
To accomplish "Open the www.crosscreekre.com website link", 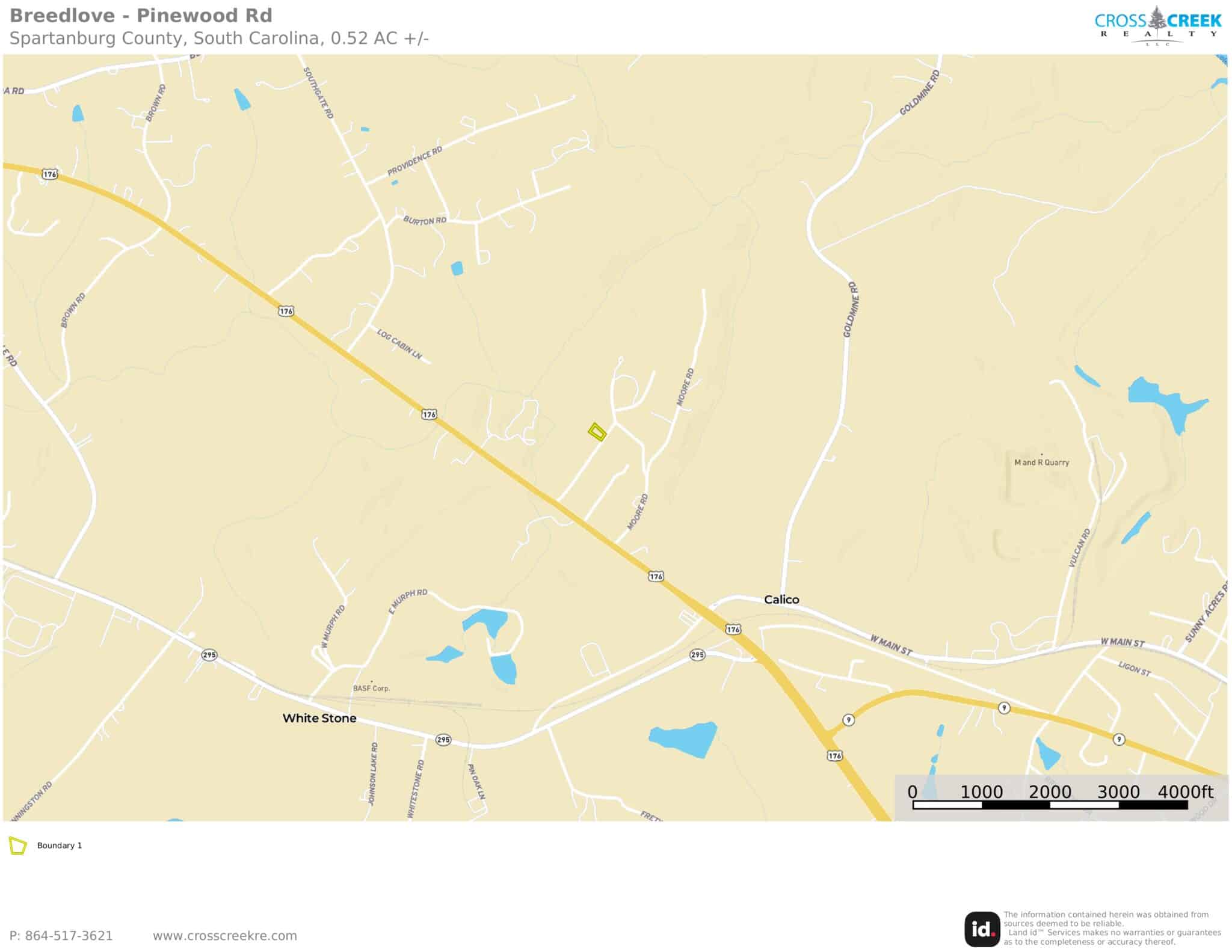I will coord(225,936).
